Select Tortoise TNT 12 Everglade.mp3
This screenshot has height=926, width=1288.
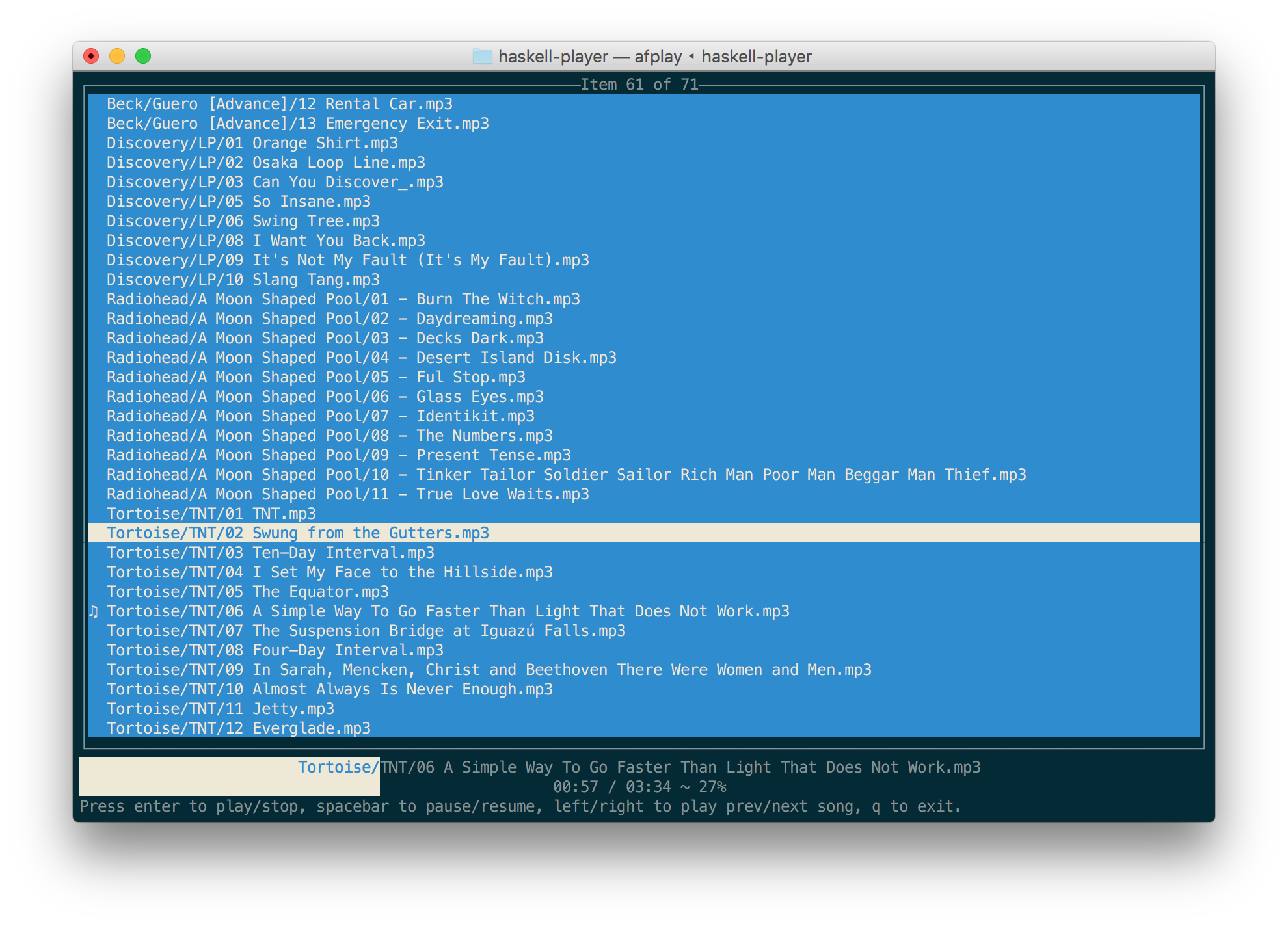(x=238, y=728)
